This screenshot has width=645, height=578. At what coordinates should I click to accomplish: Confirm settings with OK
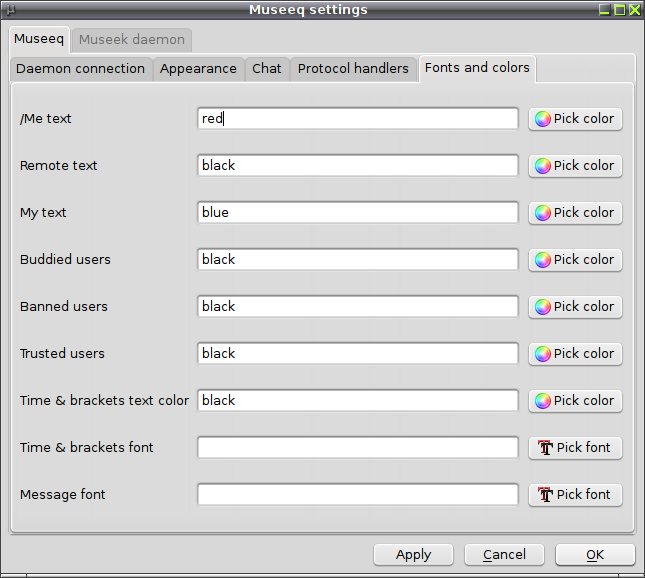point(595,555)
